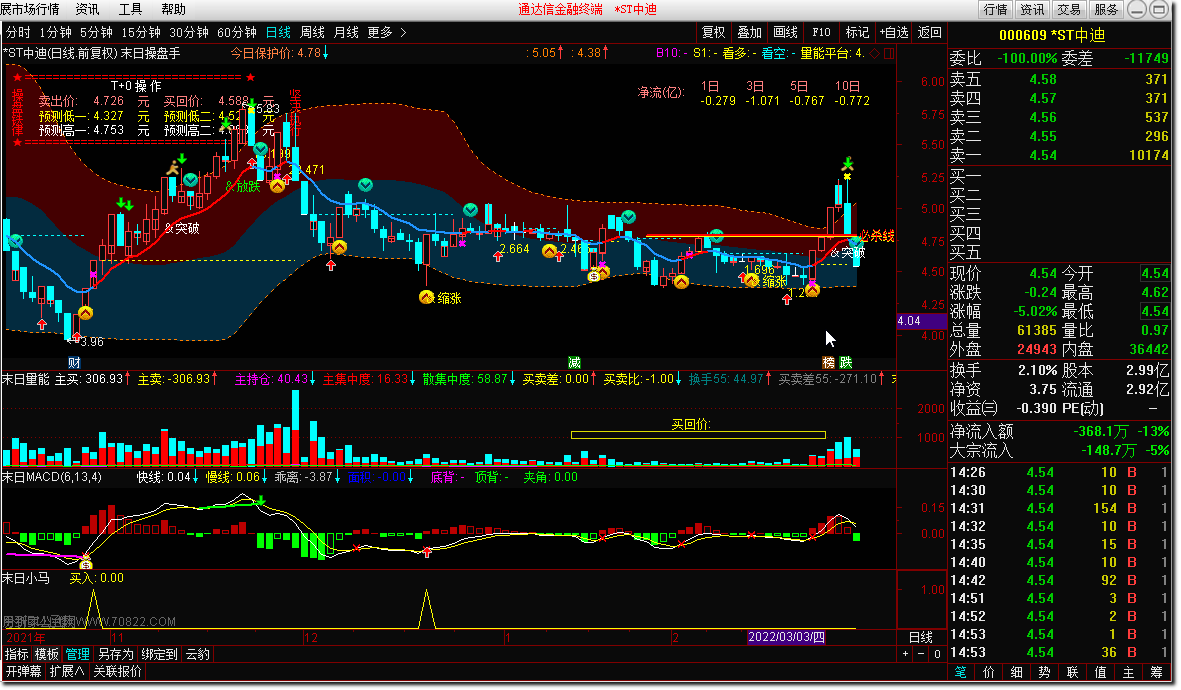
Task: Click the 另存为 save-as button
Action: (x=115, y=654)
